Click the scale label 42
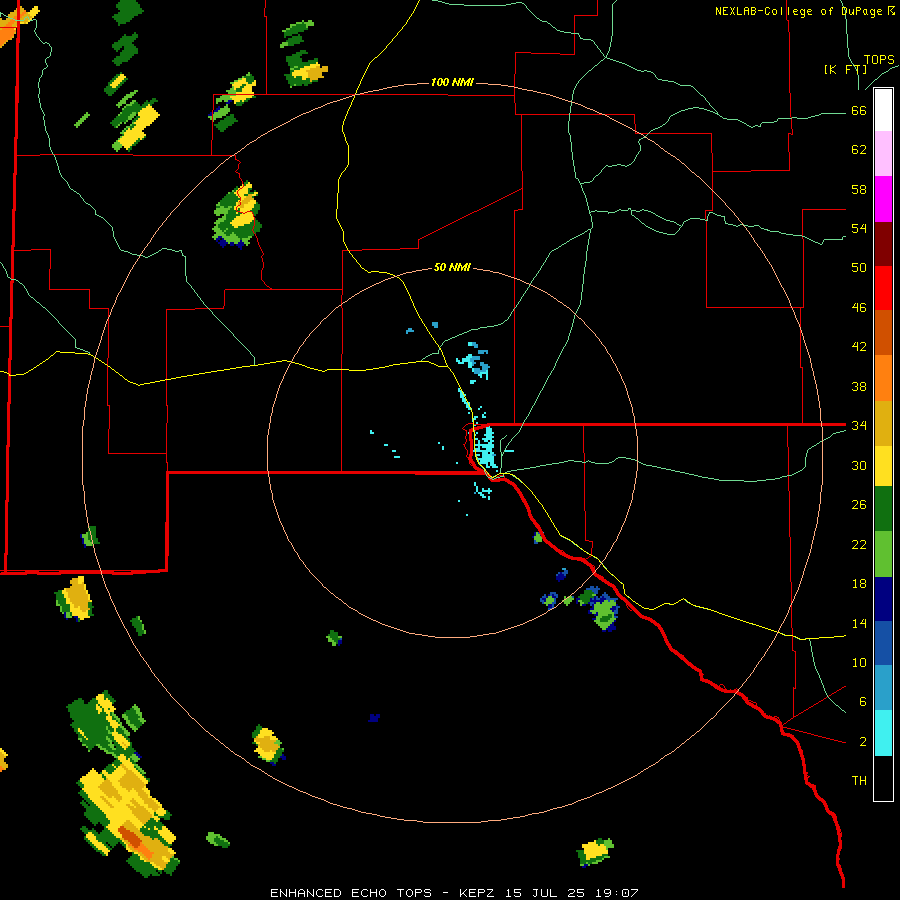Screen dimensions: 900x900 (859, 347)
